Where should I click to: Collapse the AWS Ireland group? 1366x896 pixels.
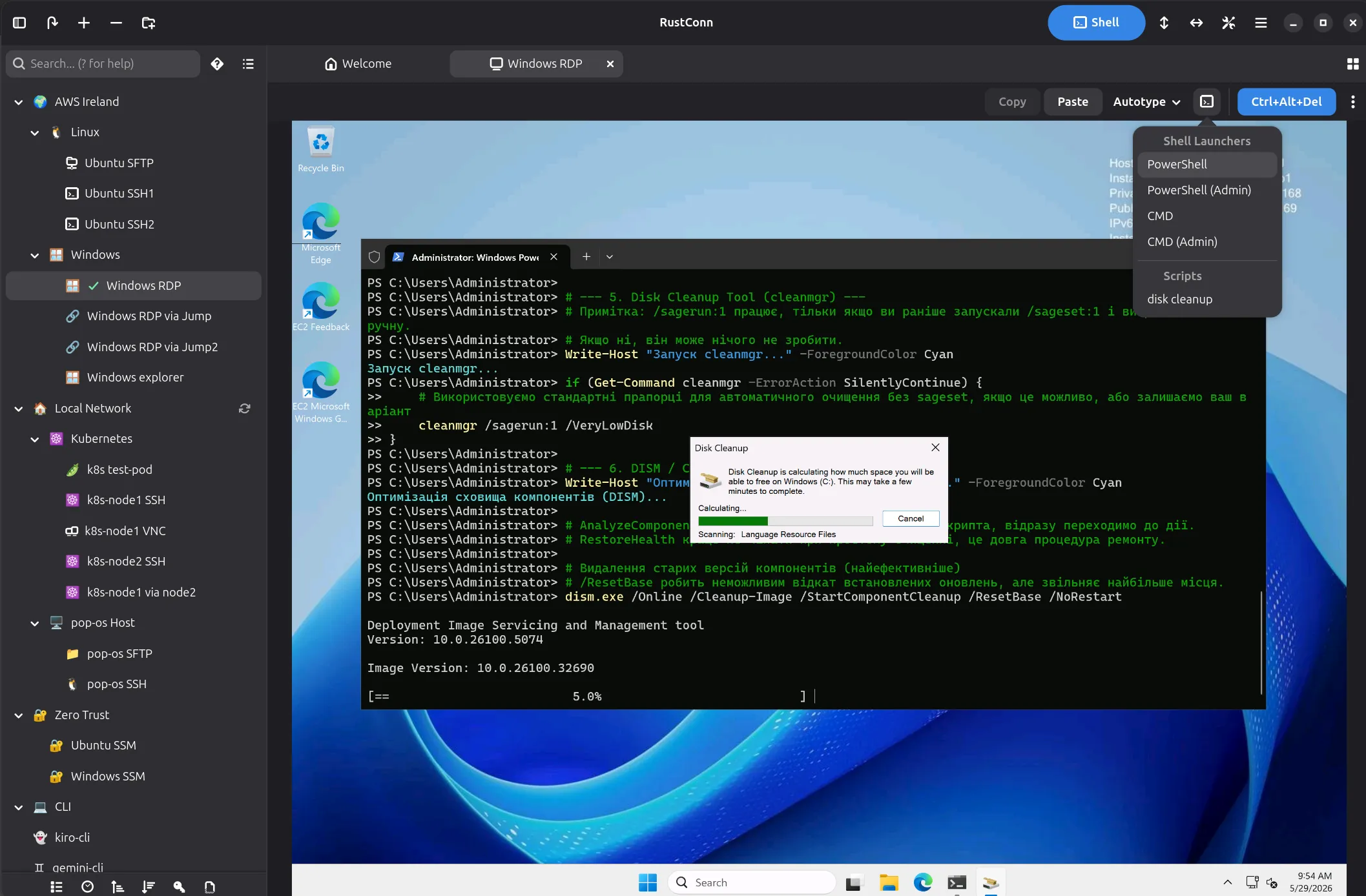19,102
